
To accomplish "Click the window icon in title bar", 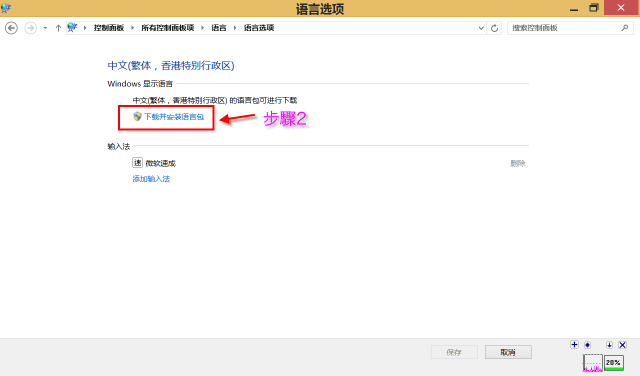I will tap(6, 8).
